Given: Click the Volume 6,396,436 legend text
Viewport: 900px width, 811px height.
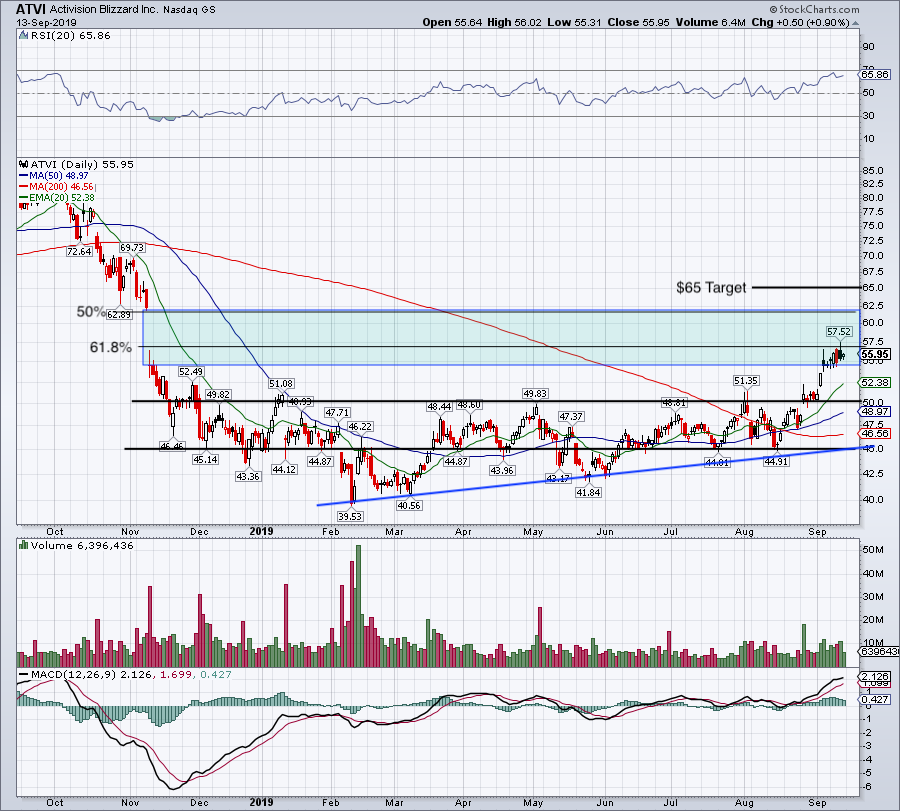Looking at the screenshot, I should [82, 545].
